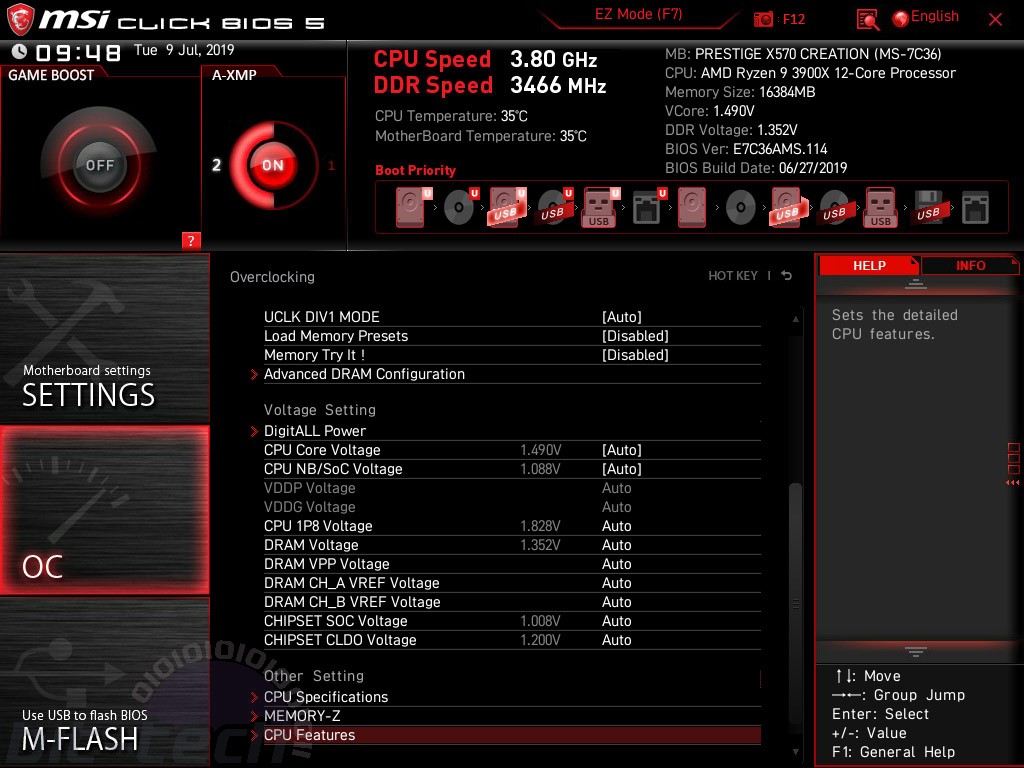1024x768 pixels.
Task: Change CPU Core Voltage Auto setting
Action: click(622, 450)
